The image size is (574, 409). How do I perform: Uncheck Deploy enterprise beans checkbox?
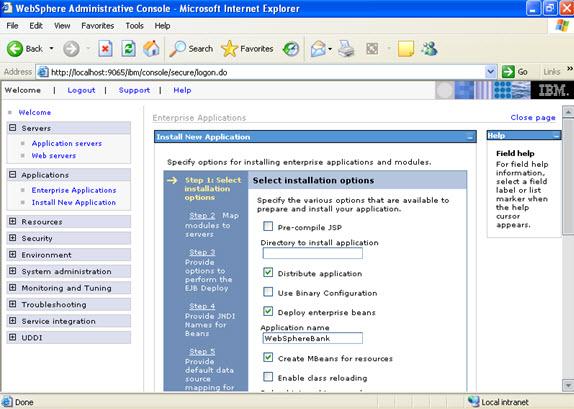pos(268,311)
